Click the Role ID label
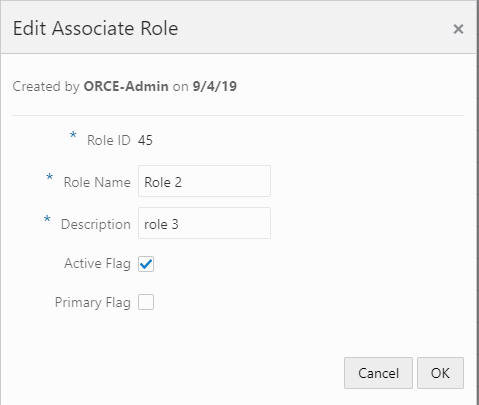 tap(109, 140)
